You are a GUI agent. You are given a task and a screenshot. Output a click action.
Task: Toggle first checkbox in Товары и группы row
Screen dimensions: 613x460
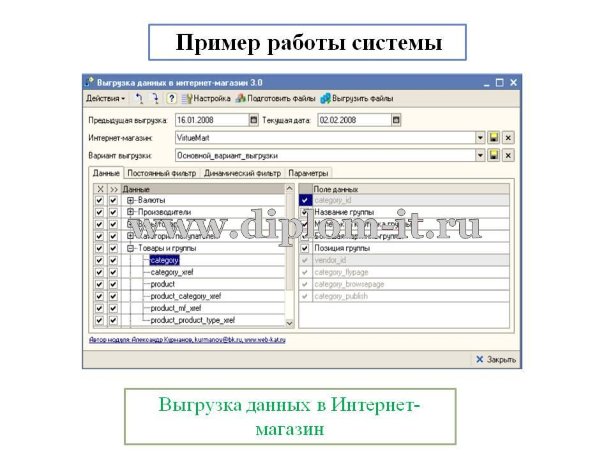tap(99, 248)
